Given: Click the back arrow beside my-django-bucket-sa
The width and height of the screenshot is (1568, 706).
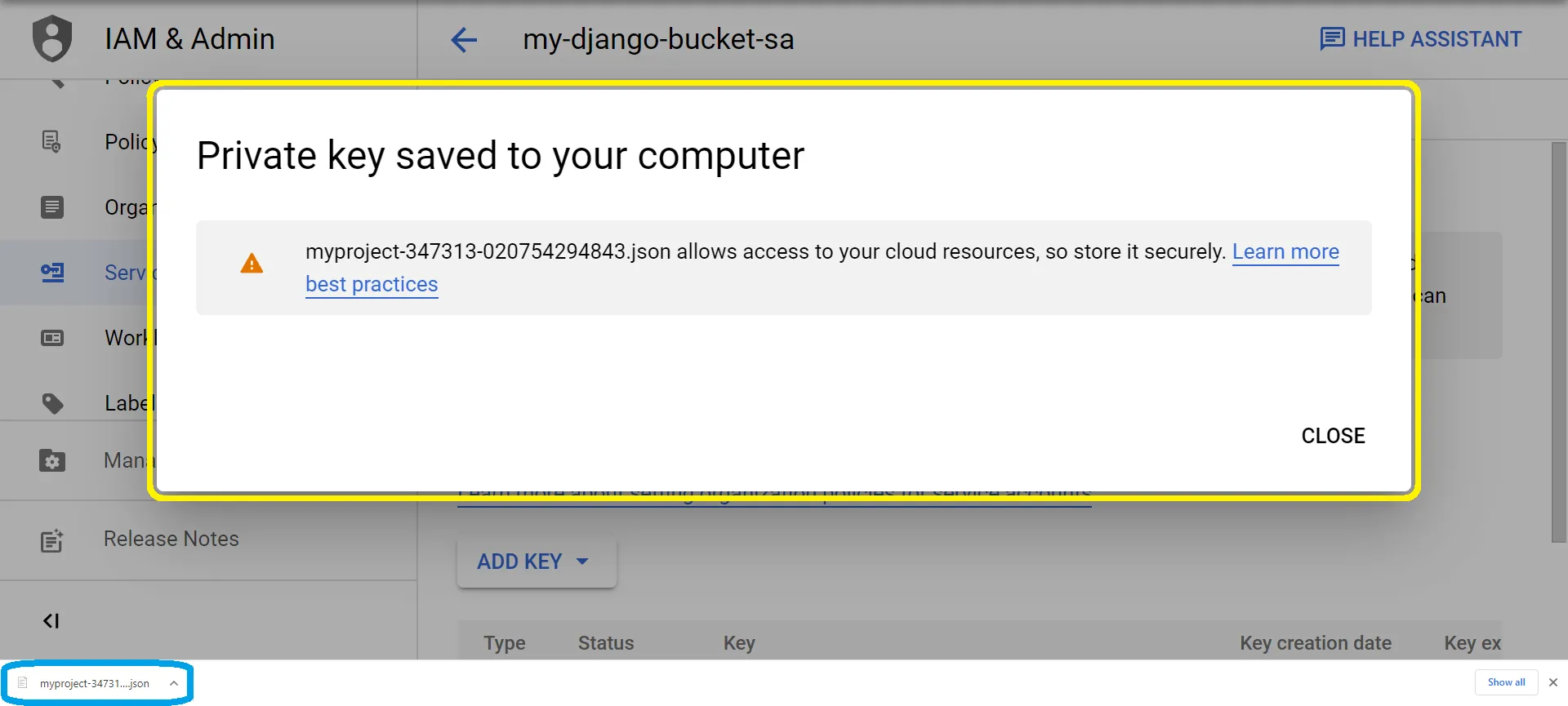Looking at the screenshot, I should [464, 39].
